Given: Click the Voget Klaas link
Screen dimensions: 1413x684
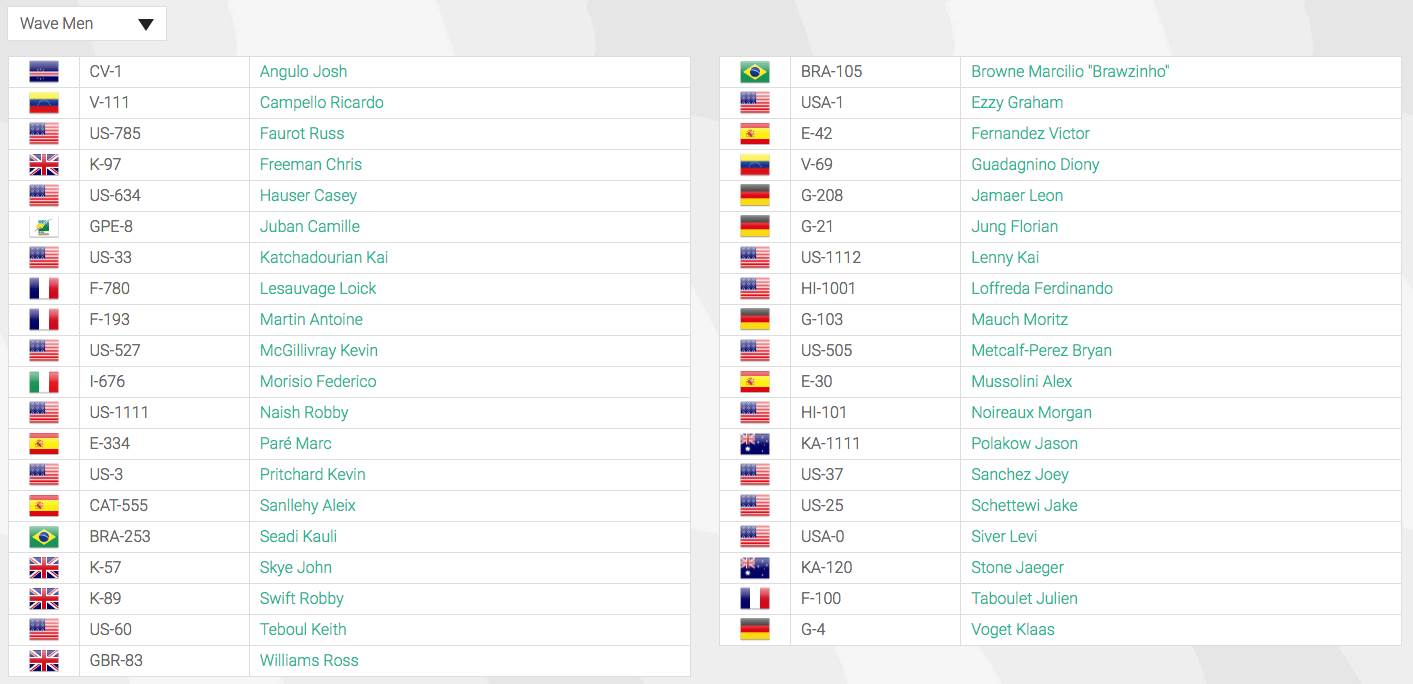Looking at the screenshot, I should click(x=1012, y=630).
